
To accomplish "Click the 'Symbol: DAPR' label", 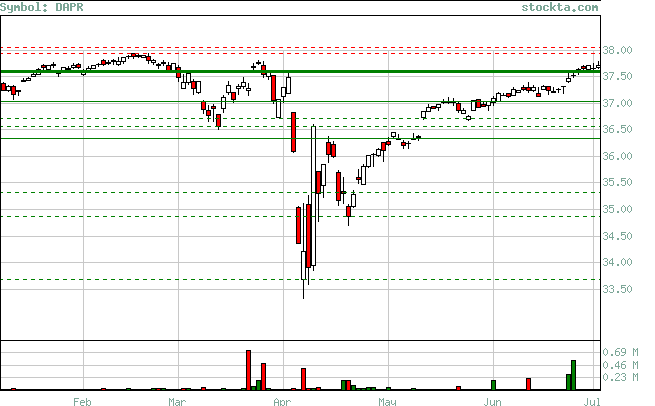I will pyautogui.click(x=41, y=7).
